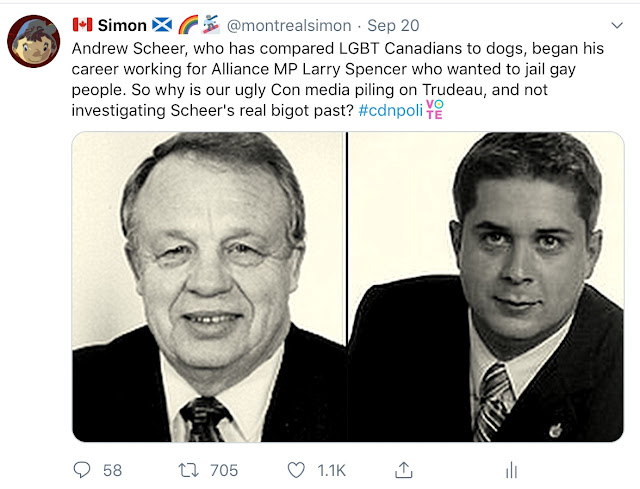Click the 58 replies count
Image resolution: width=640 pixels, height=489 pixels.
coord(112,469)
